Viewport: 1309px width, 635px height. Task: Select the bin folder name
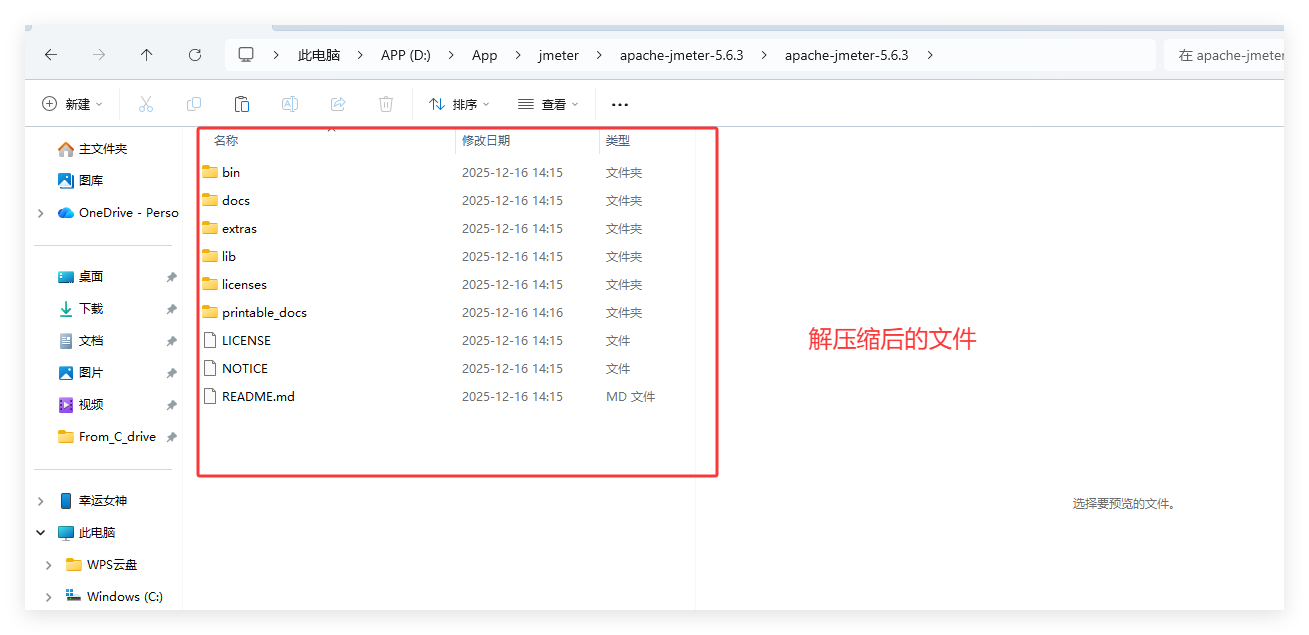(231, 172)
